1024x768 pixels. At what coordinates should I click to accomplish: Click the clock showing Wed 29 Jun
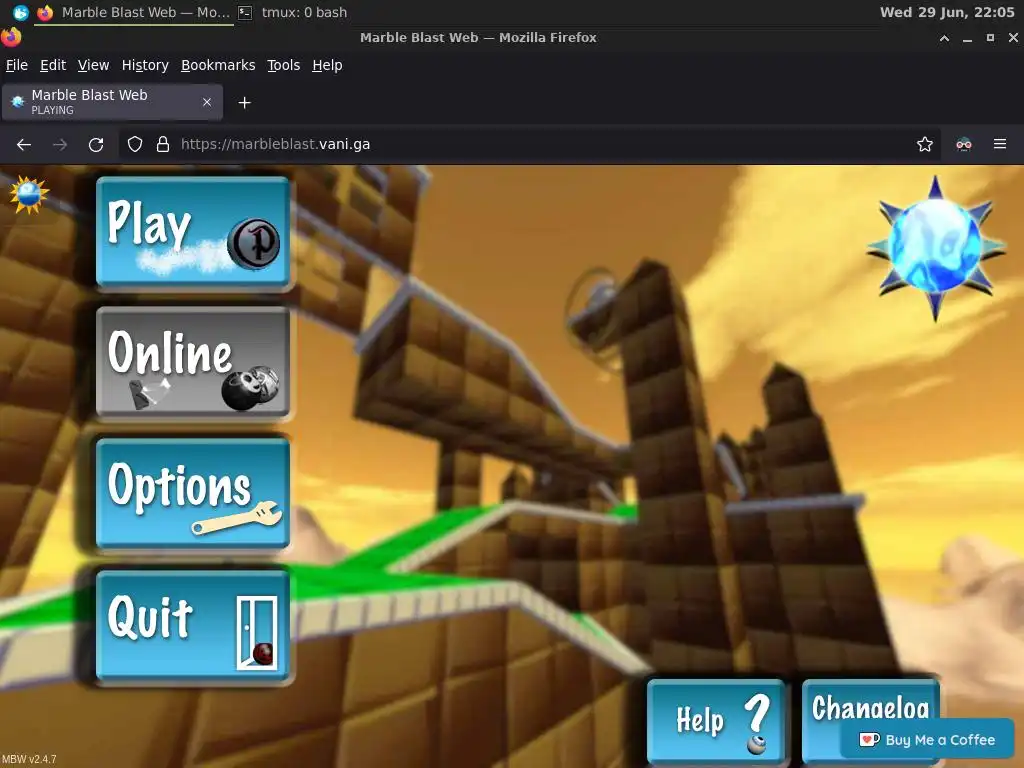coord(947,12)
